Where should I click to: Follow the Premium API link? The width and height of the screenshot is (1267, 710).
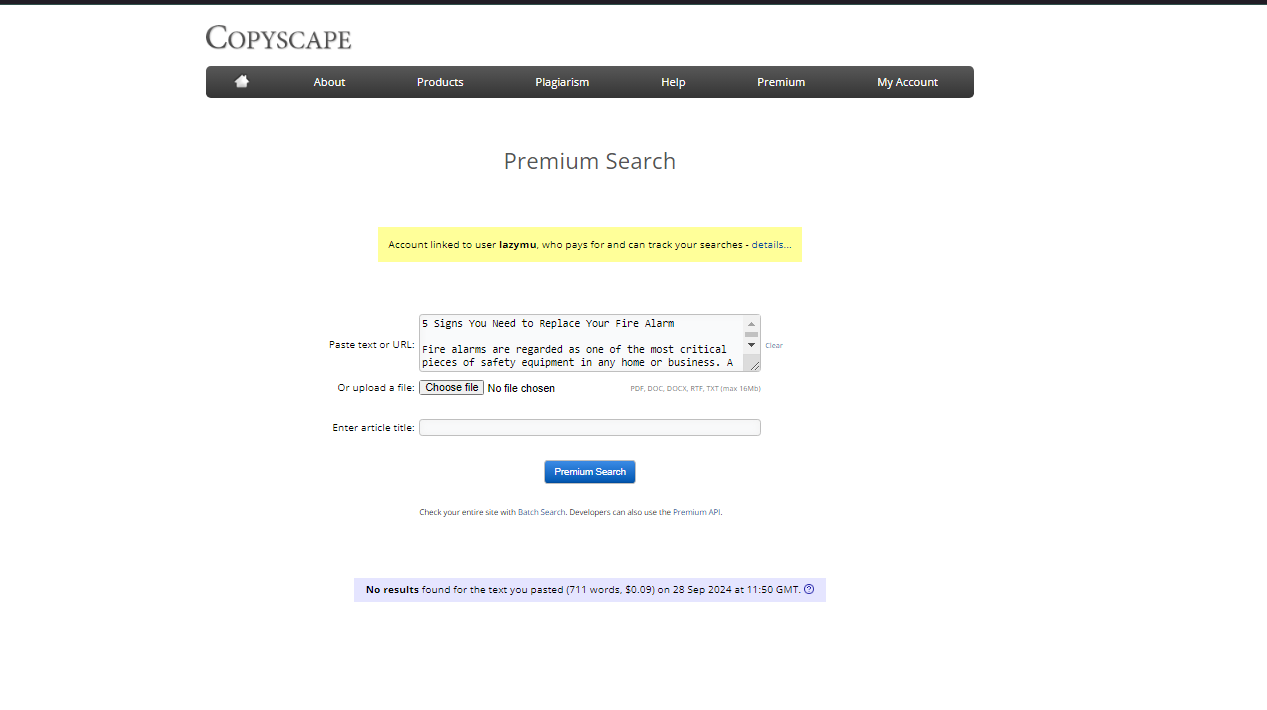click(696, 512)
